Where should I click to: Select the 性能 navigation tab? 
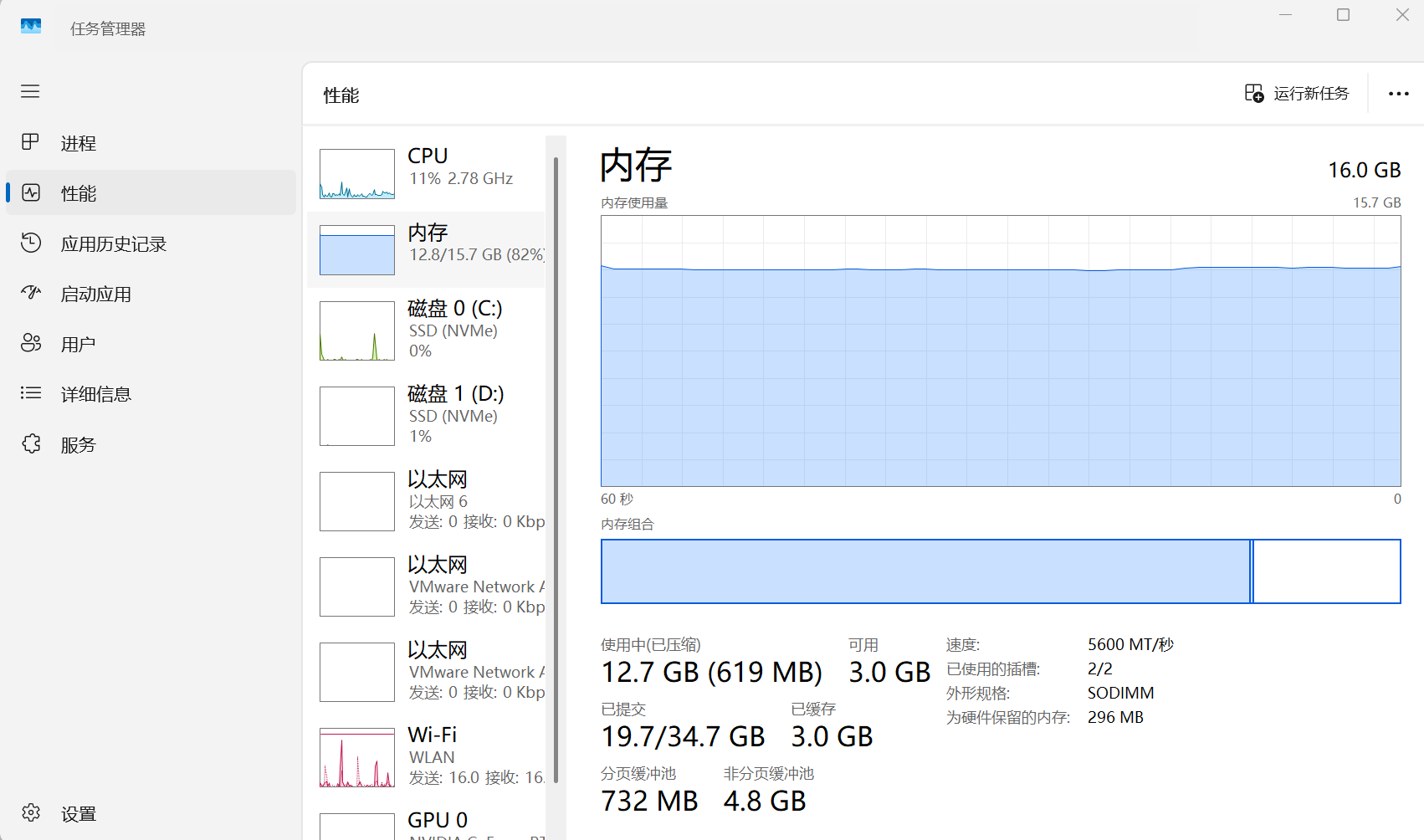pos(151,192)
